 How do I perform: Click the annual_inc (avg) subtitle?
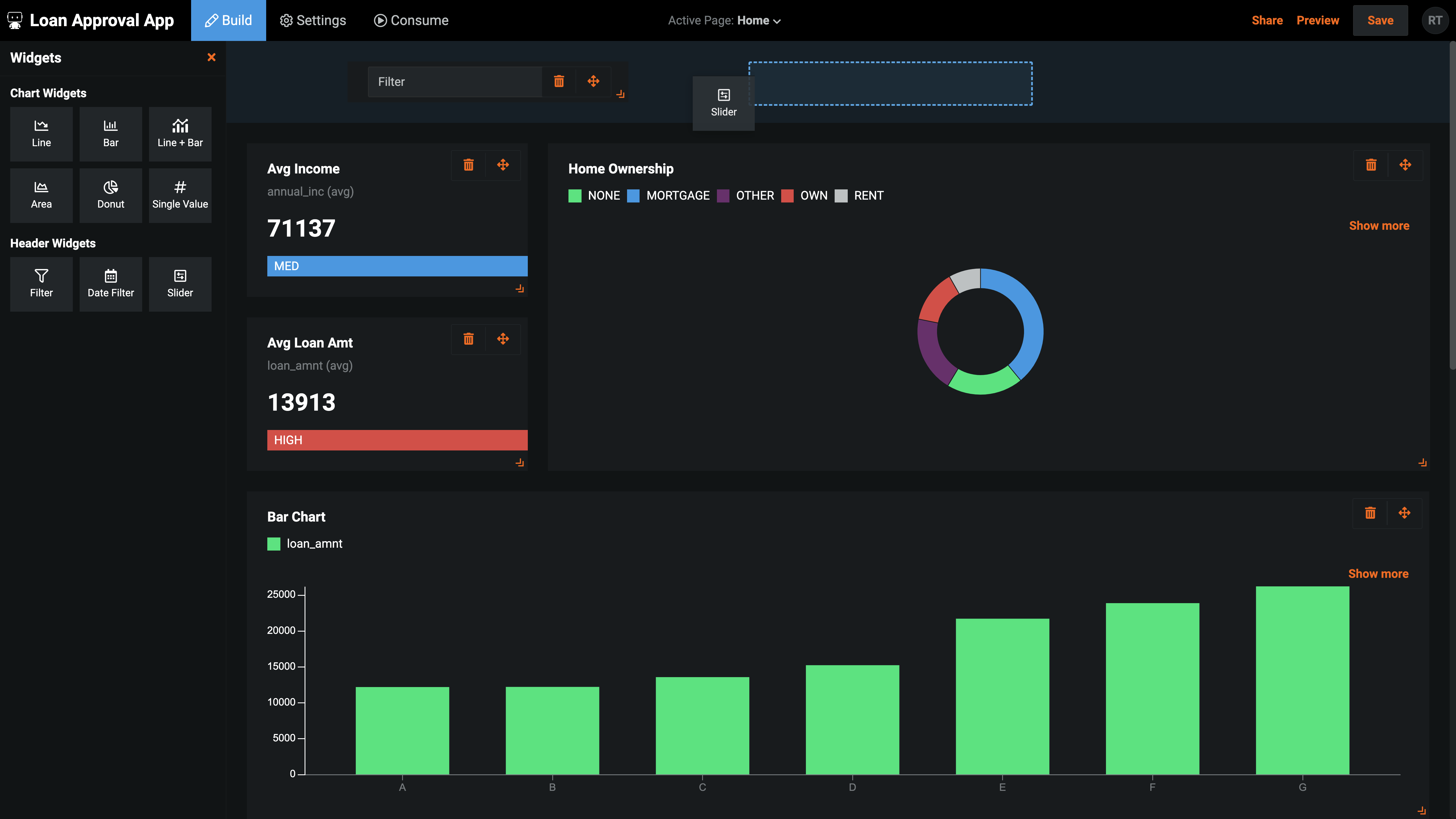[310, 192]
